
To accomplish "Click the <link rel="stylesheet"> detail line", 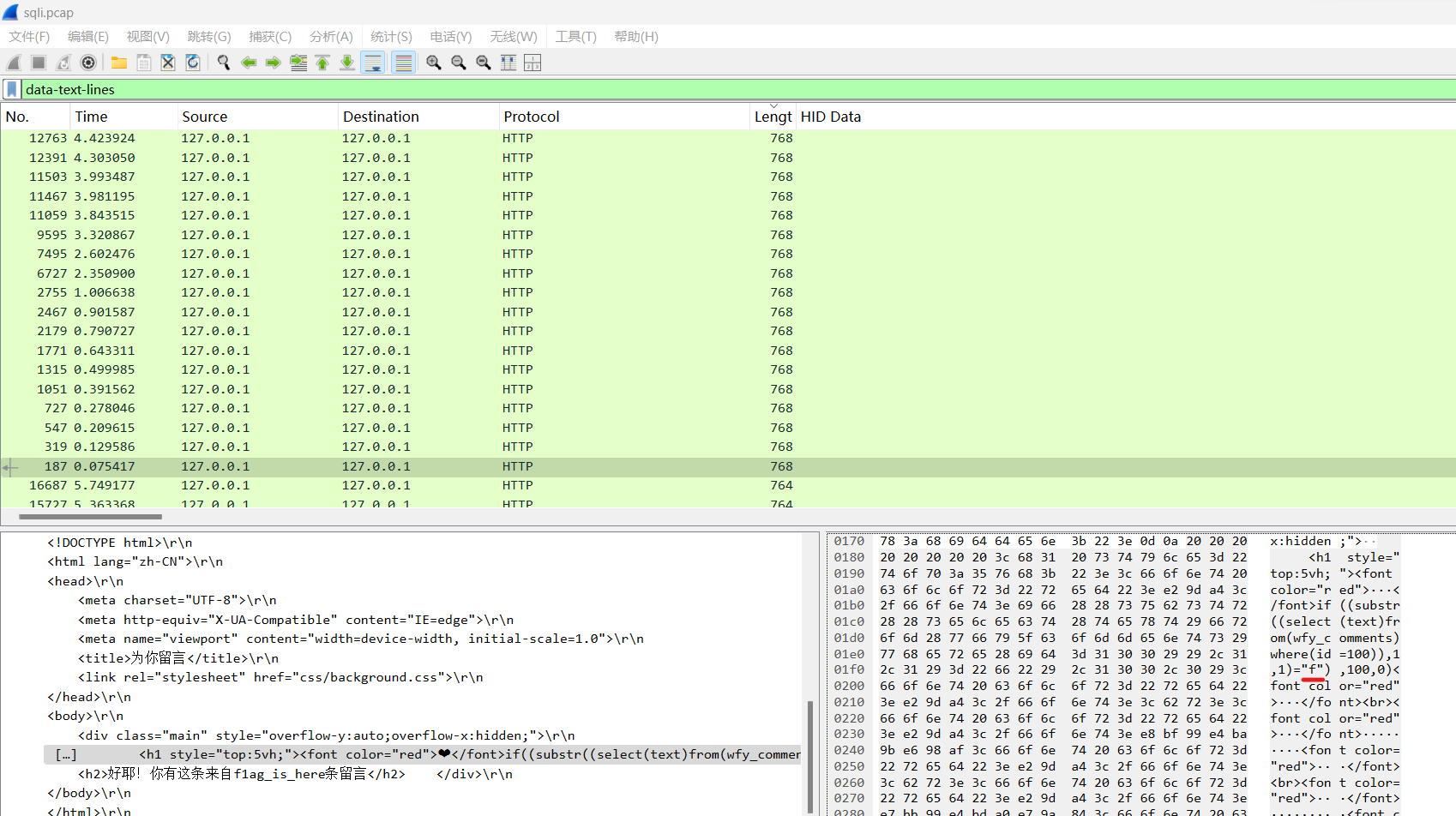I will [280, 677].
